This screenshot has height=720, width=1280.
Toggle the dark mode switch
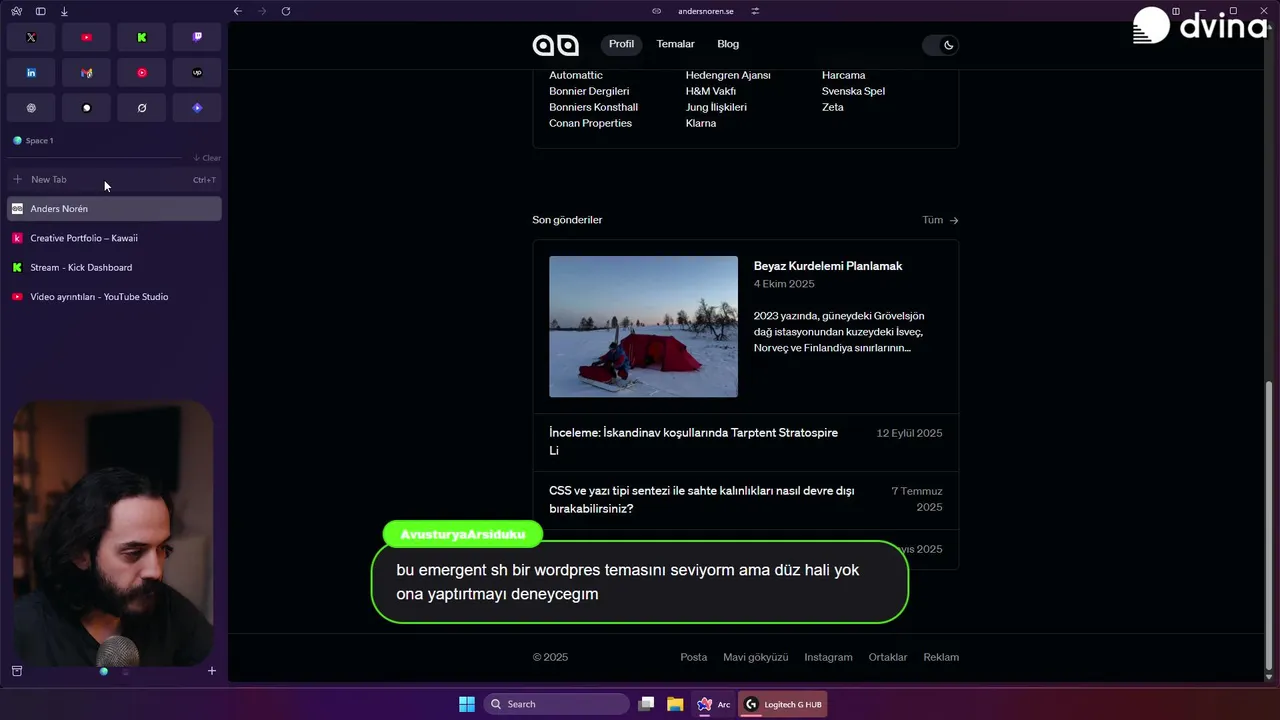pos(939,44)
